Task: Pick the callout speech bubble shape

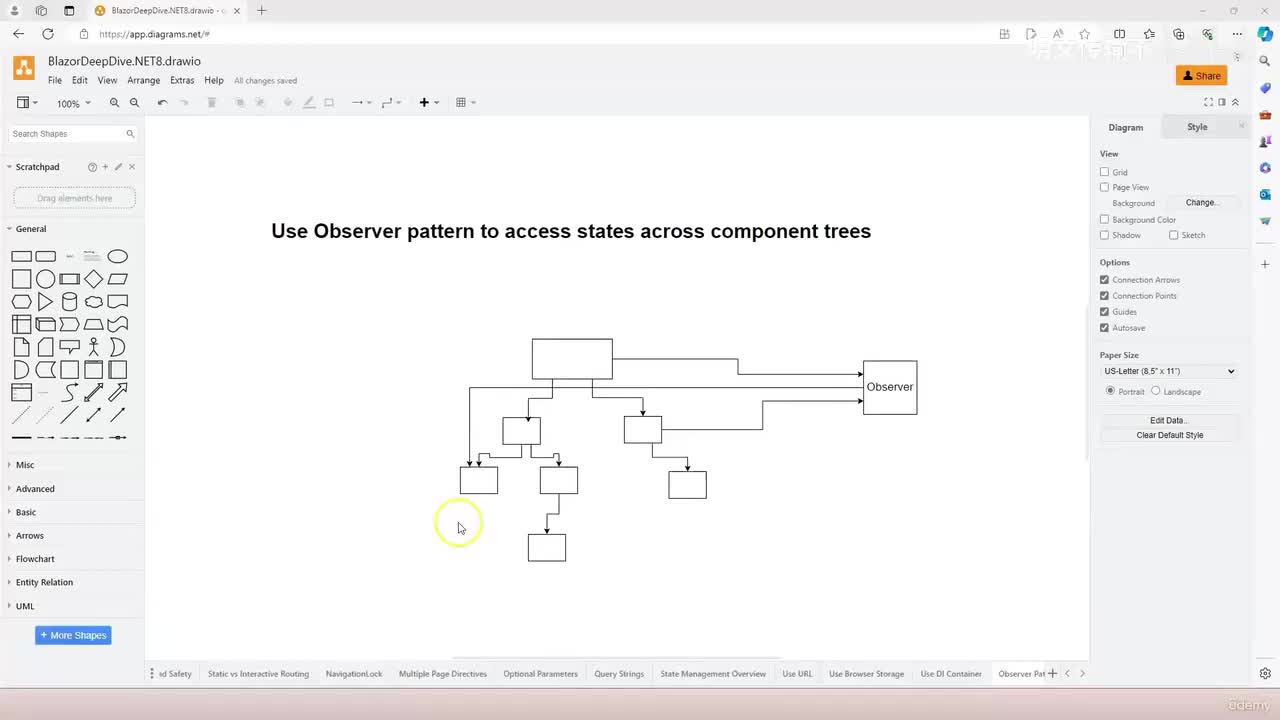Action: 69,347
